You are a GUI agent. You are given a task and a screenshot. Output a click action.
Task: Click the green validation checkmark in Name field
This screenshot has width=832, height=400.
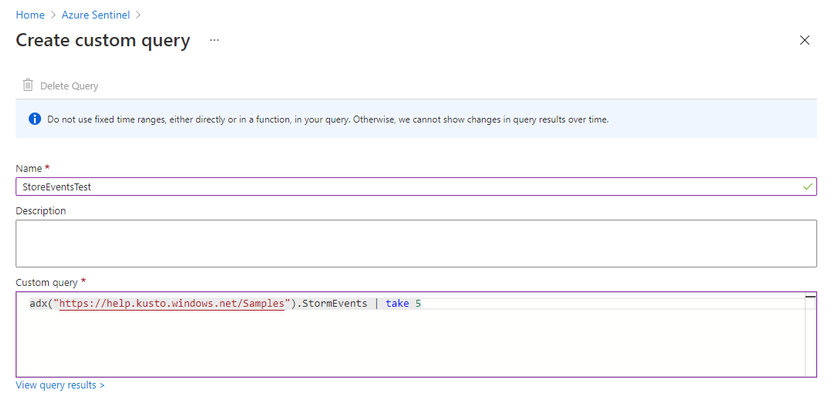click(x=807, y=187)
